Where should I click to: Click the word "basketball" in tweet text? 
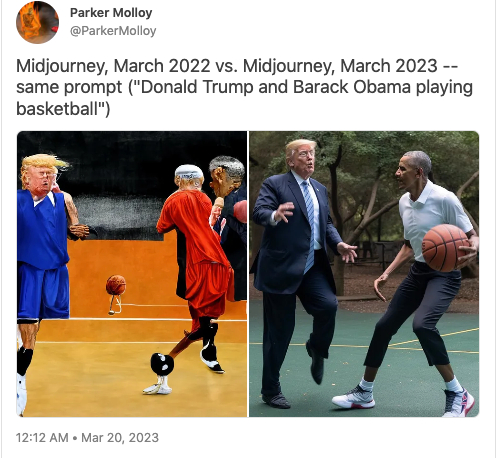[58, 109]
